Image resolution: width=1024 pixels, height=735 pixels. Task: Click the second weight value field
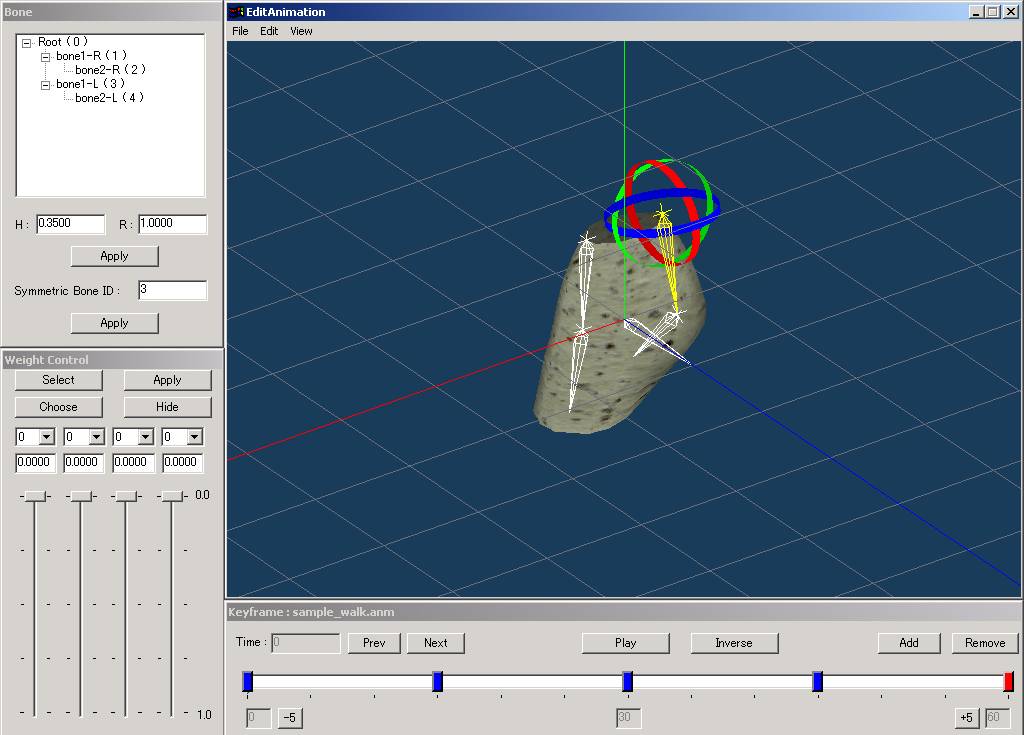(84, 463)
